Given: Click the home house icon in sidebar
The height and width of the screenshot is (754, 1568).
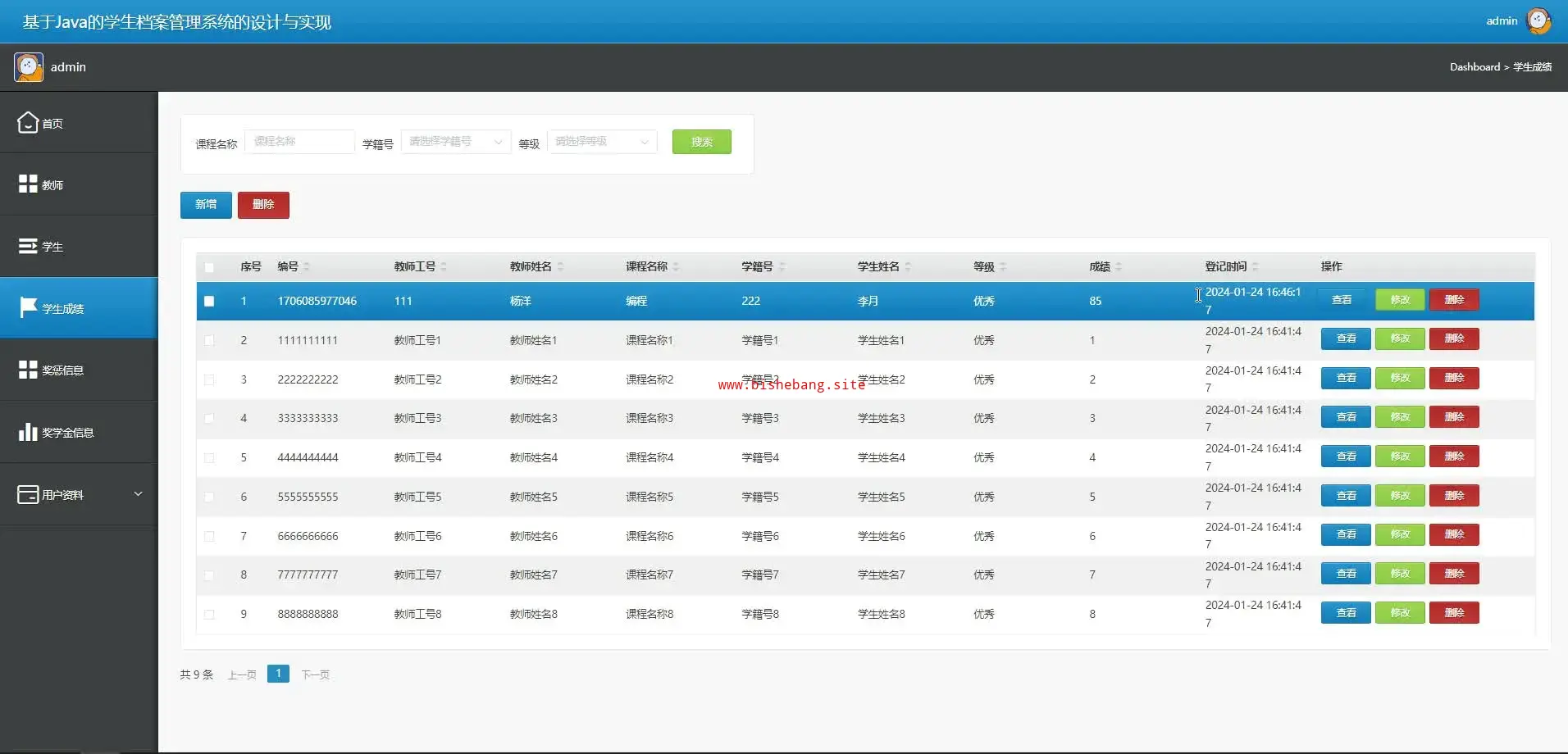Looking at the screenshot, I should click(28, 122).
